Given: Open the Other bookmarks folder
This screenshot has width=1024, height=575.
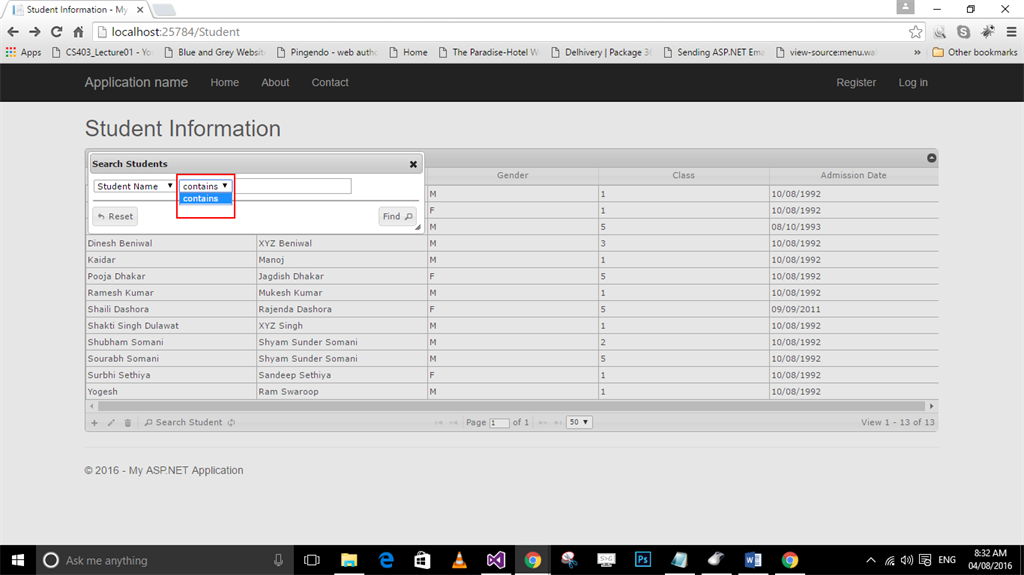Looking at the screenshot, I should coord(974,52).
